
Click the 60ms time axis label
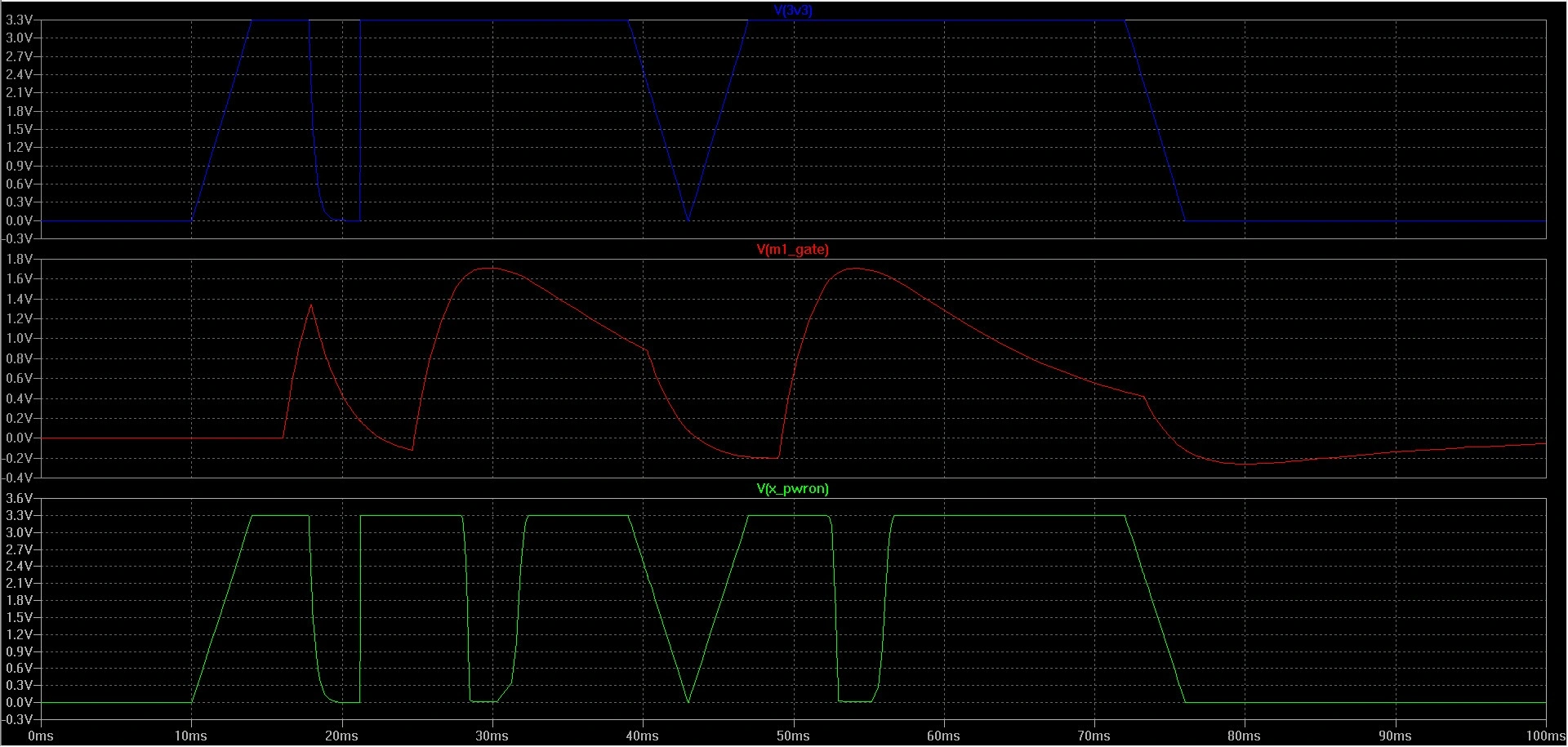click(944, 736)
